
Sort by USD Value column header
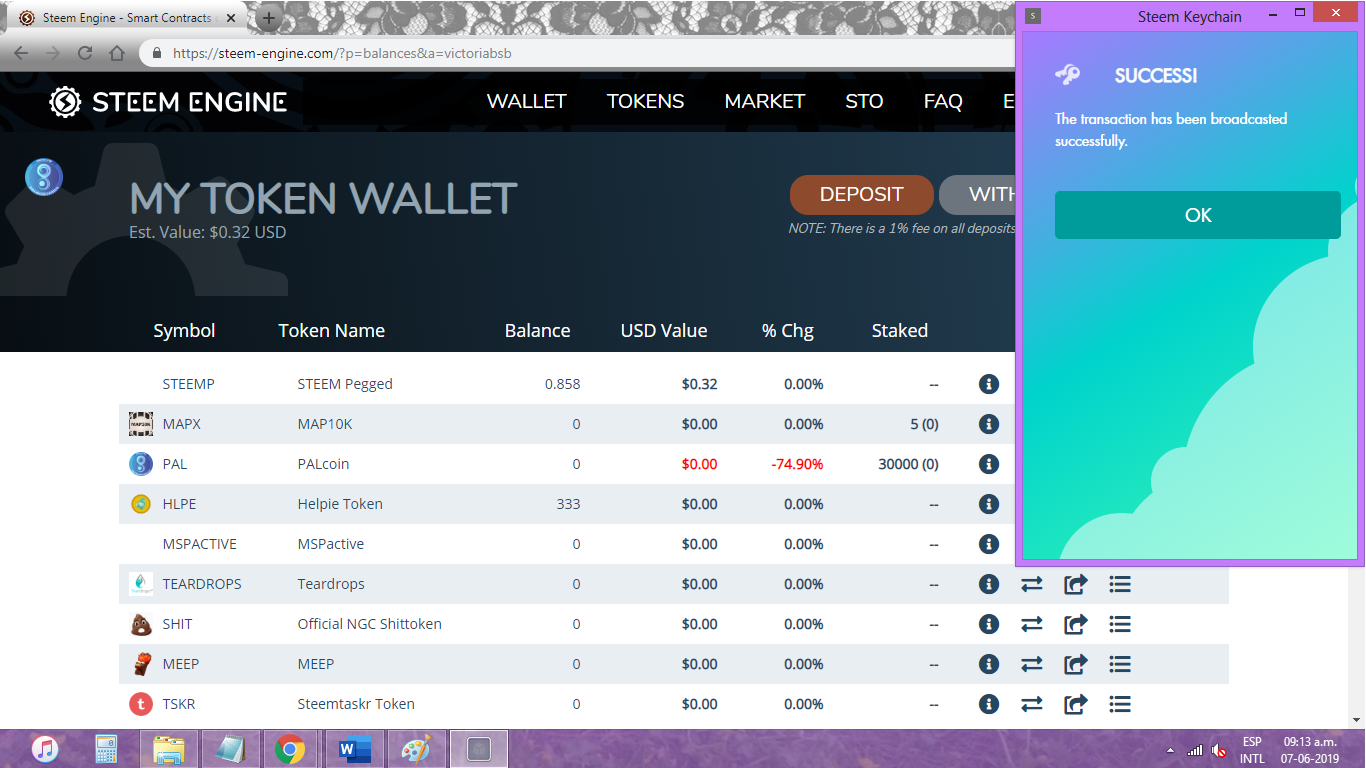point(664,331)
